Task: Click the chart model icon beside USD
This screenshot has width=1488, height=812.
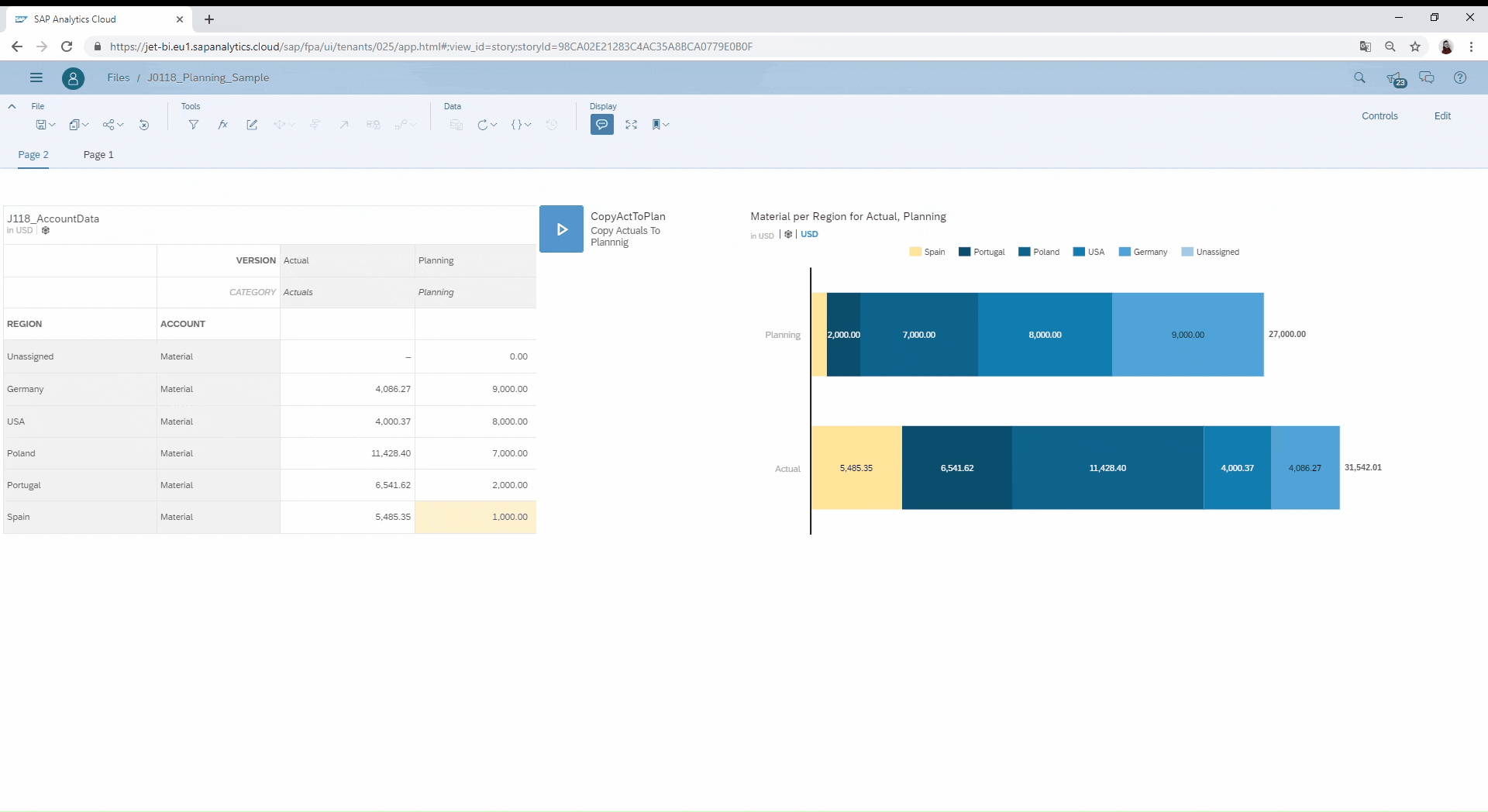Action: click(x=788, y=234)
